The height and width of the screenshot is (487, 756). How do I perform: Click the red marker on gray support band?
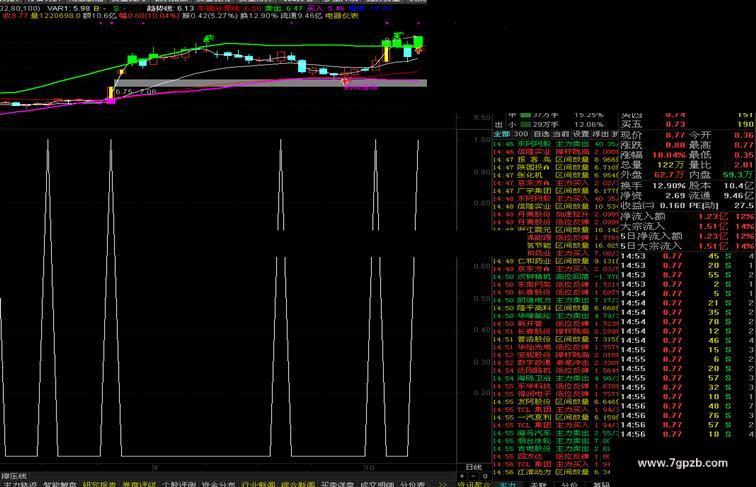(x=345, y=82)
